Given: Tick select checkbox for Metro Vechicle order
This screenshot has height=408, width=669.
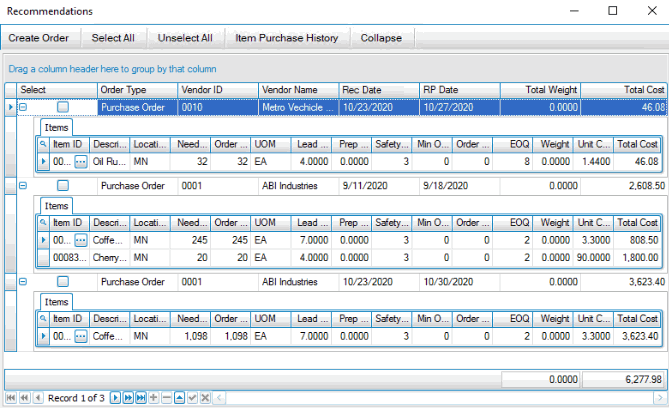Looking at the screenshot, I should coord(63,107).
